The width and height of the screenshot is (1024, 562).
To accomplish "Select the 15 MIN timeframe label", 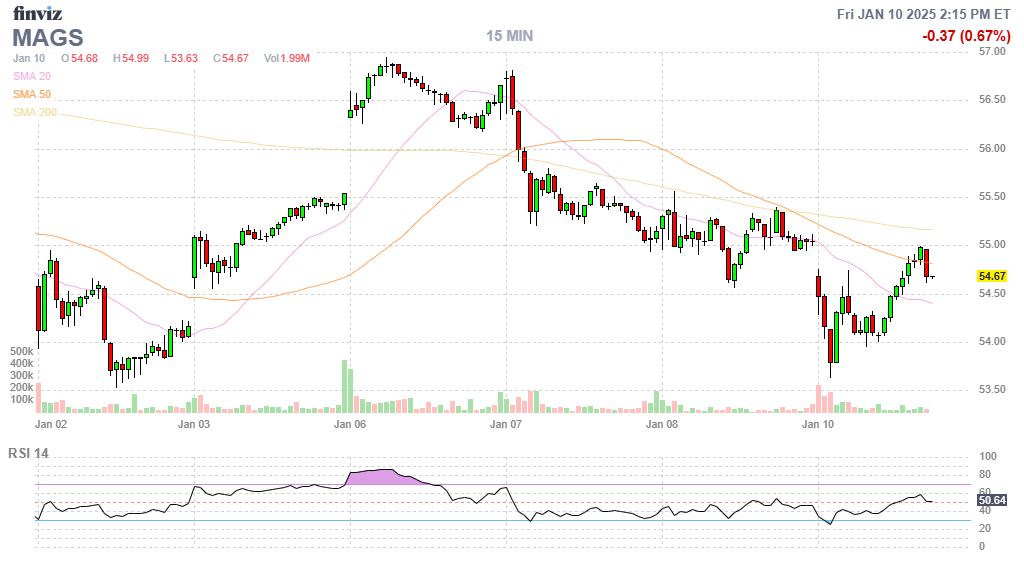I will (509, 35).
